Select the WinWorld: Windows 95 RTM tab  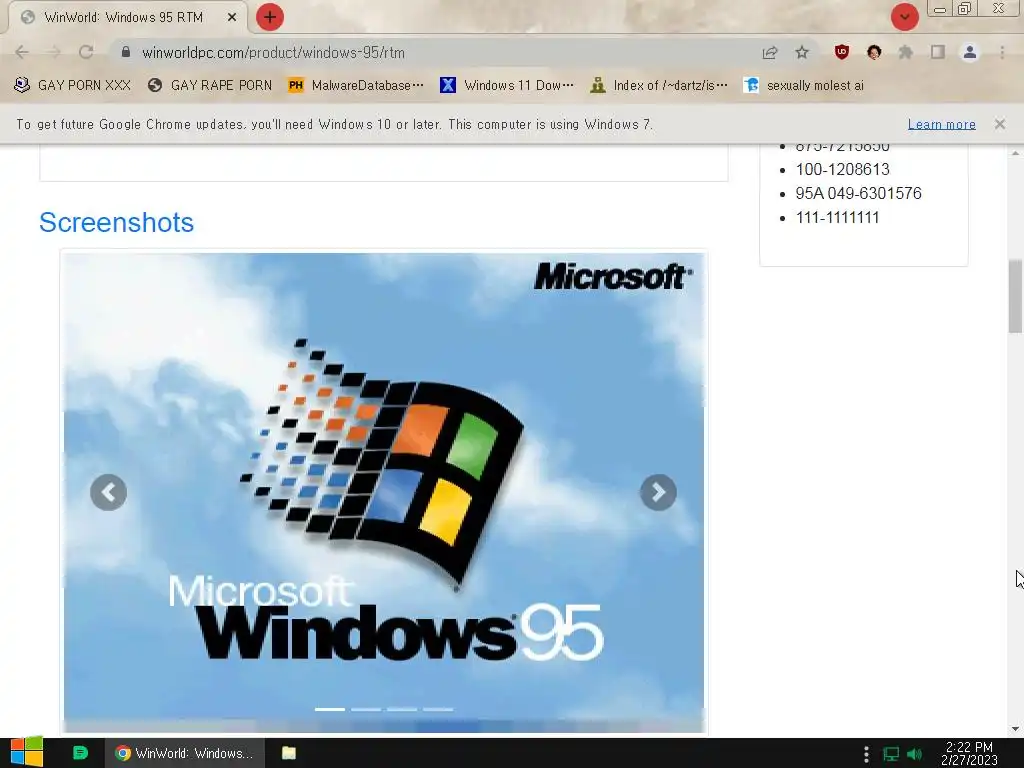123,17
